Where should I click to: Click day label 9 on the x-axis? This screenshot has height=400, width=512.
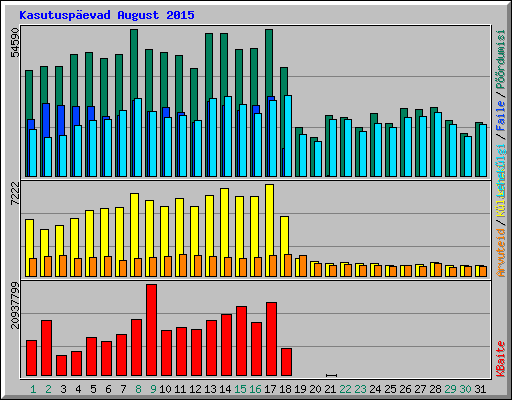click(153, 389)
